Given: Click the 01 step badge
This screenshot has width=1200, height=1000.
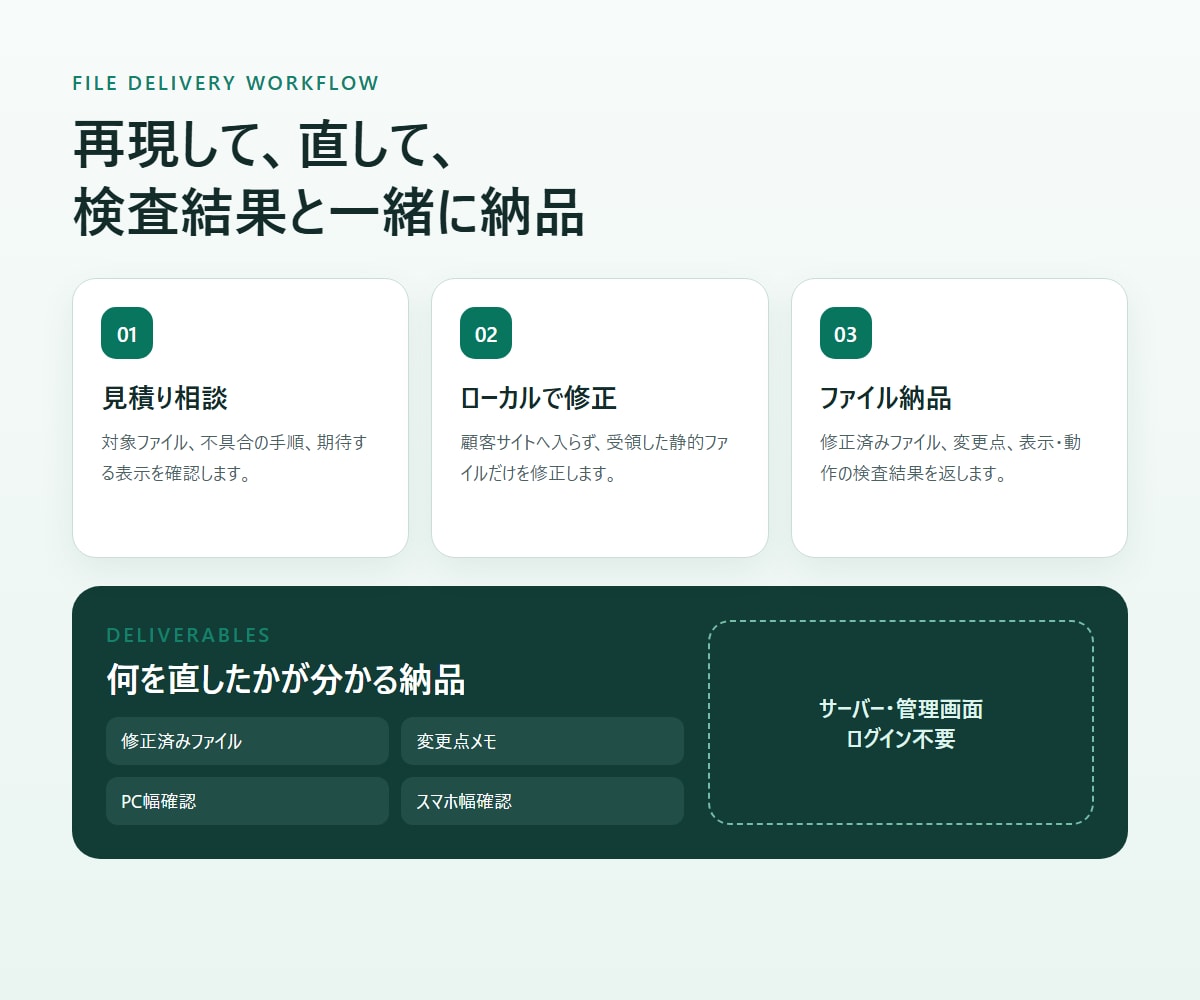Looking at the screenshot, I should pos(127,333).
